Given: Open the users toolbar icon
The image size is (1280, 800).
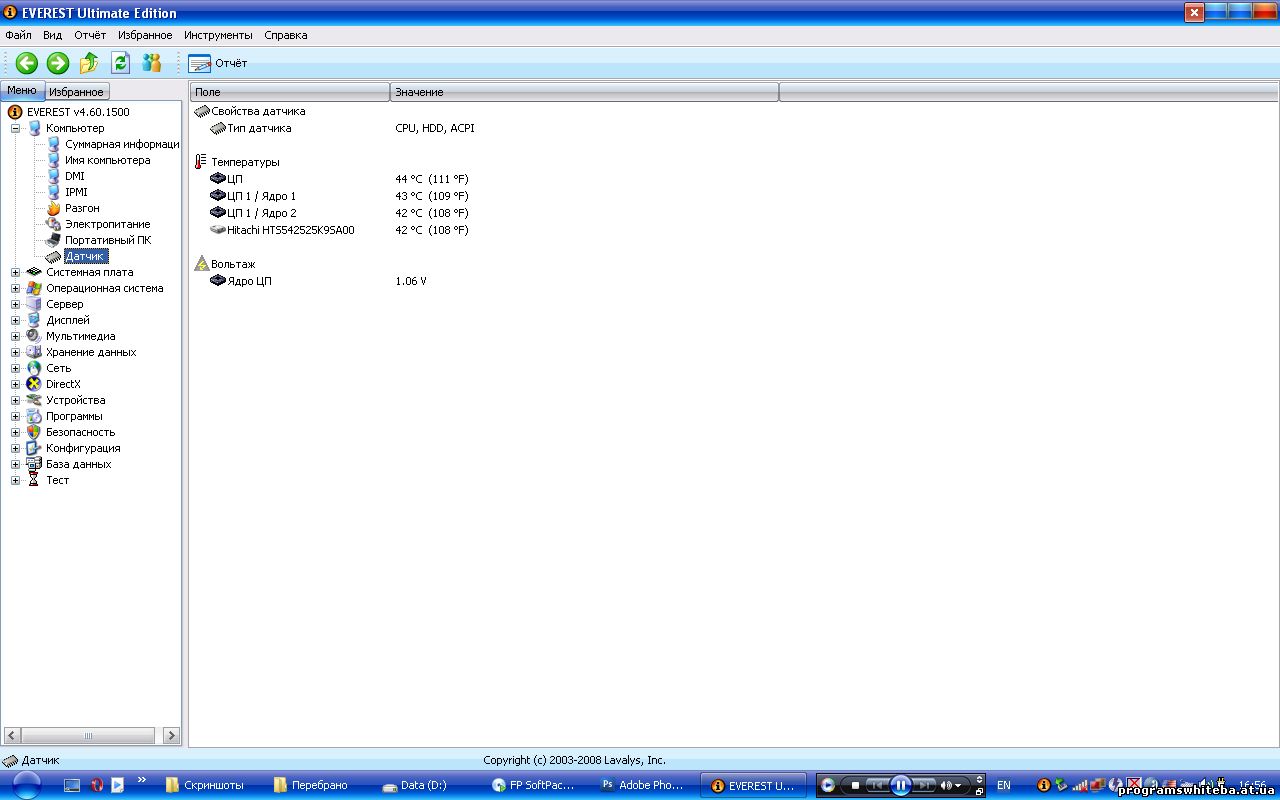Looking at the screenshot, I should click(x=151, y=63).
